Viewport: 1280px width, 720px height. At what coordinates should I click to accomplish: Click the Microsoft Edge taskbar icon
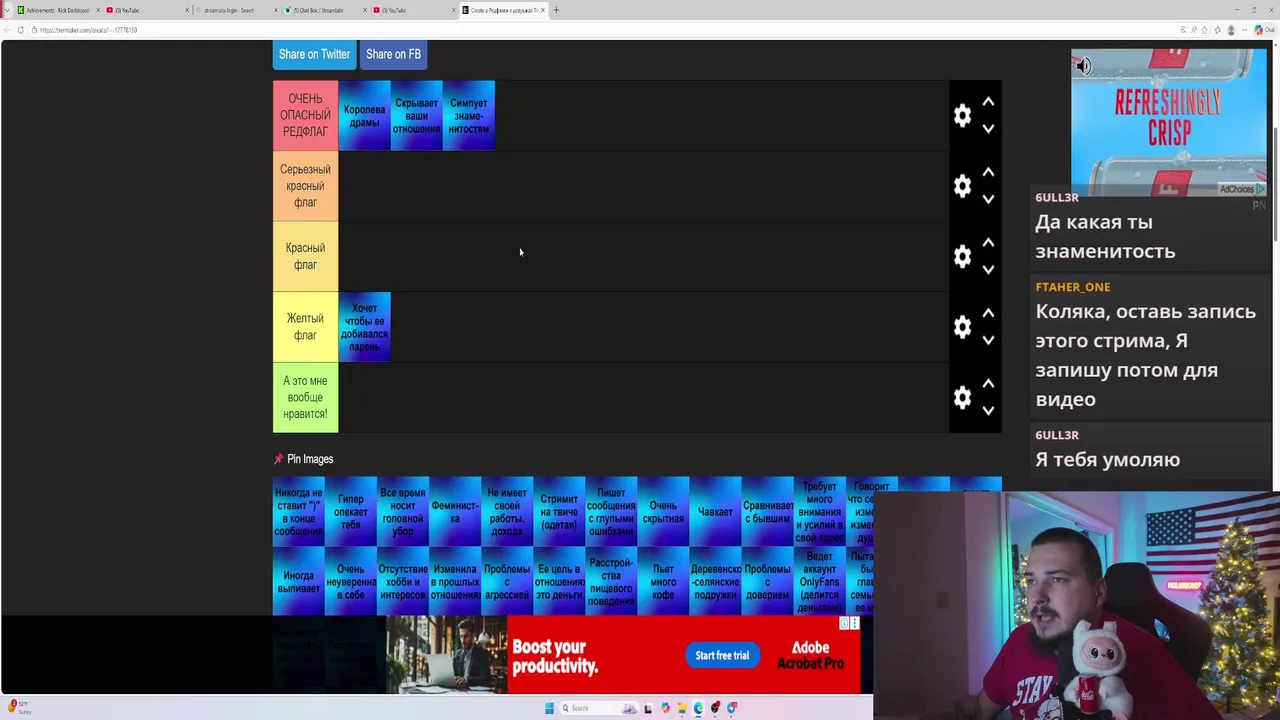[698, 708]
